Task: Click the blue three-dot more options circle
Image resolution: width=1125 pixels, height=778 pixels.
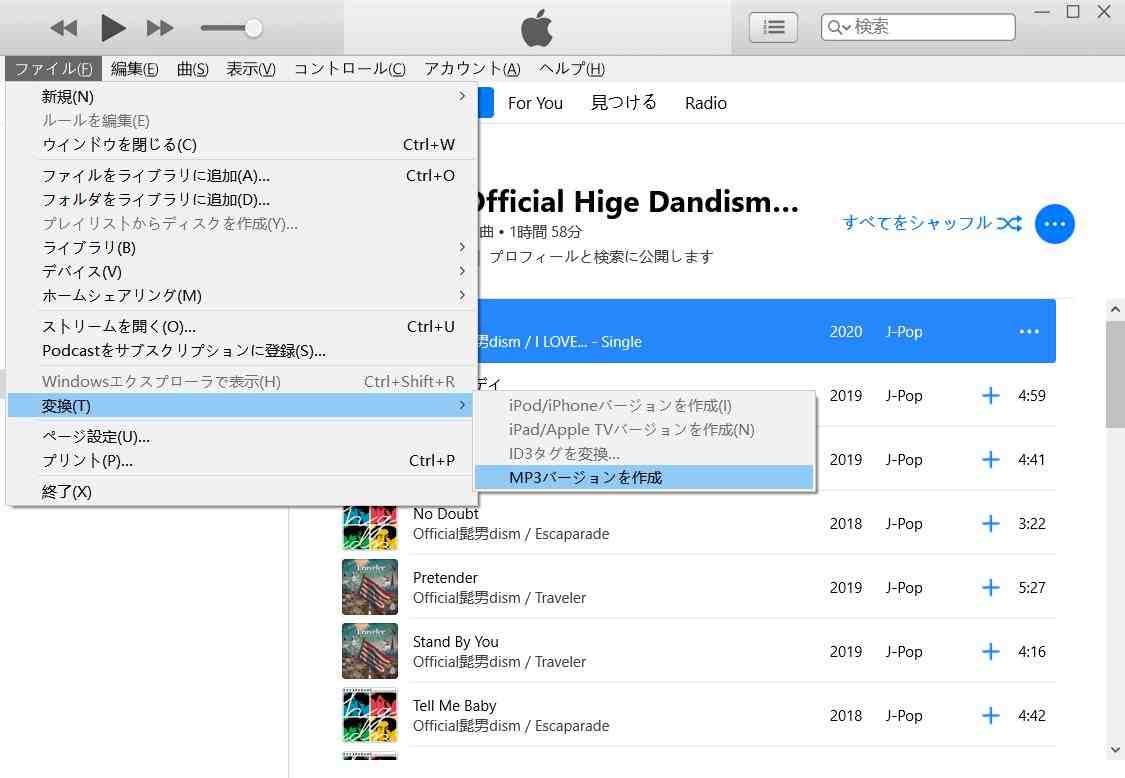Action: [1054, 224]
